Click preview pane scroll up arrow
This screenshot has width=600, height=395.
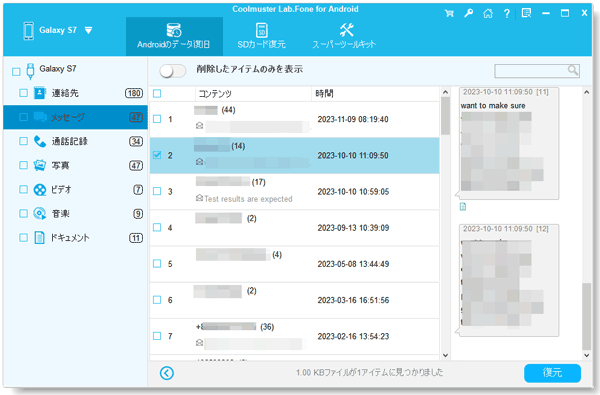pyautogui.click(x=587, y=92)
